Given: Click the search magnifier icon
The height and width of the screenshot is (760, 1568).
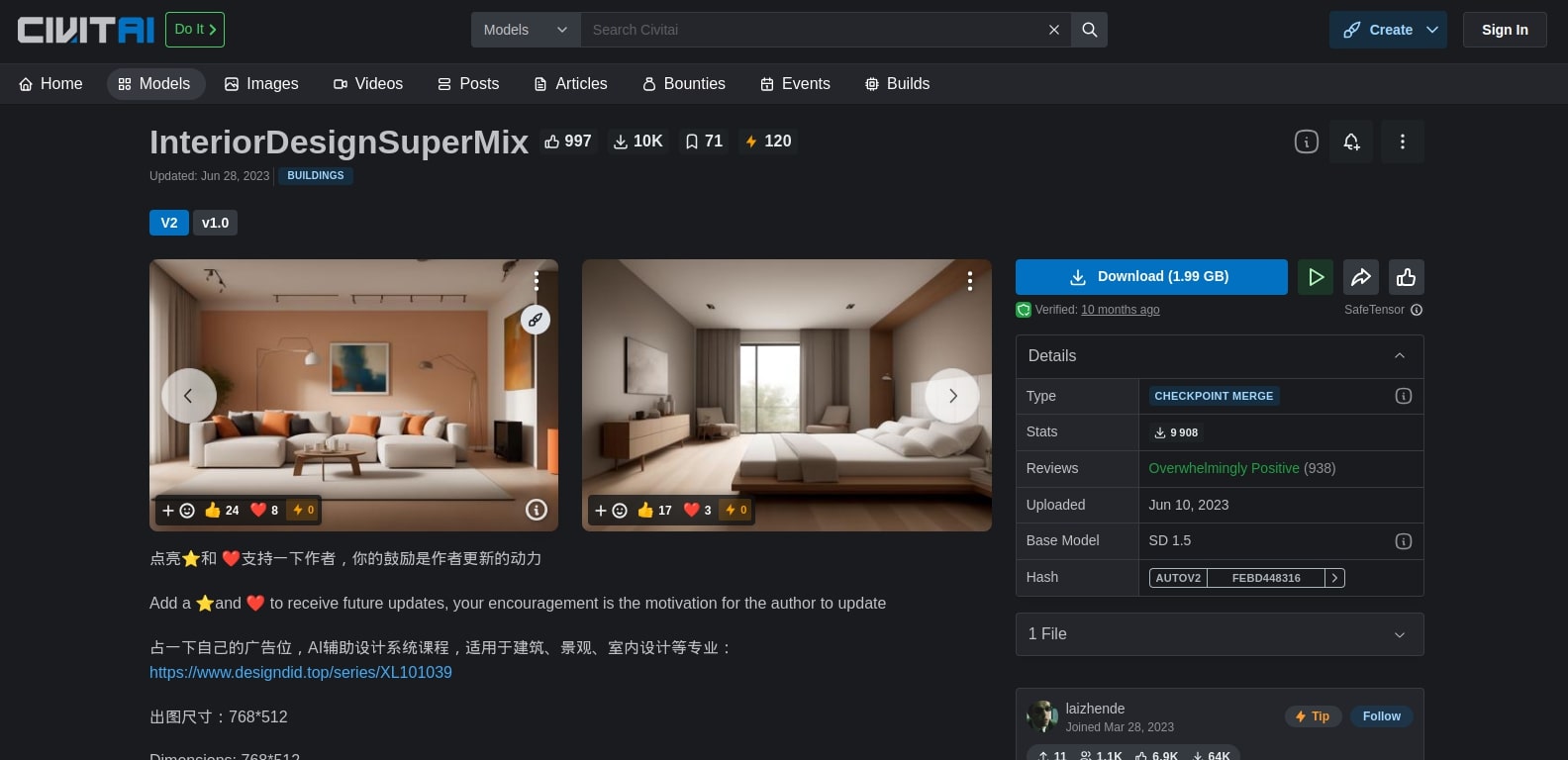Looking at the screenshot, I should [x=1089, y=30].
